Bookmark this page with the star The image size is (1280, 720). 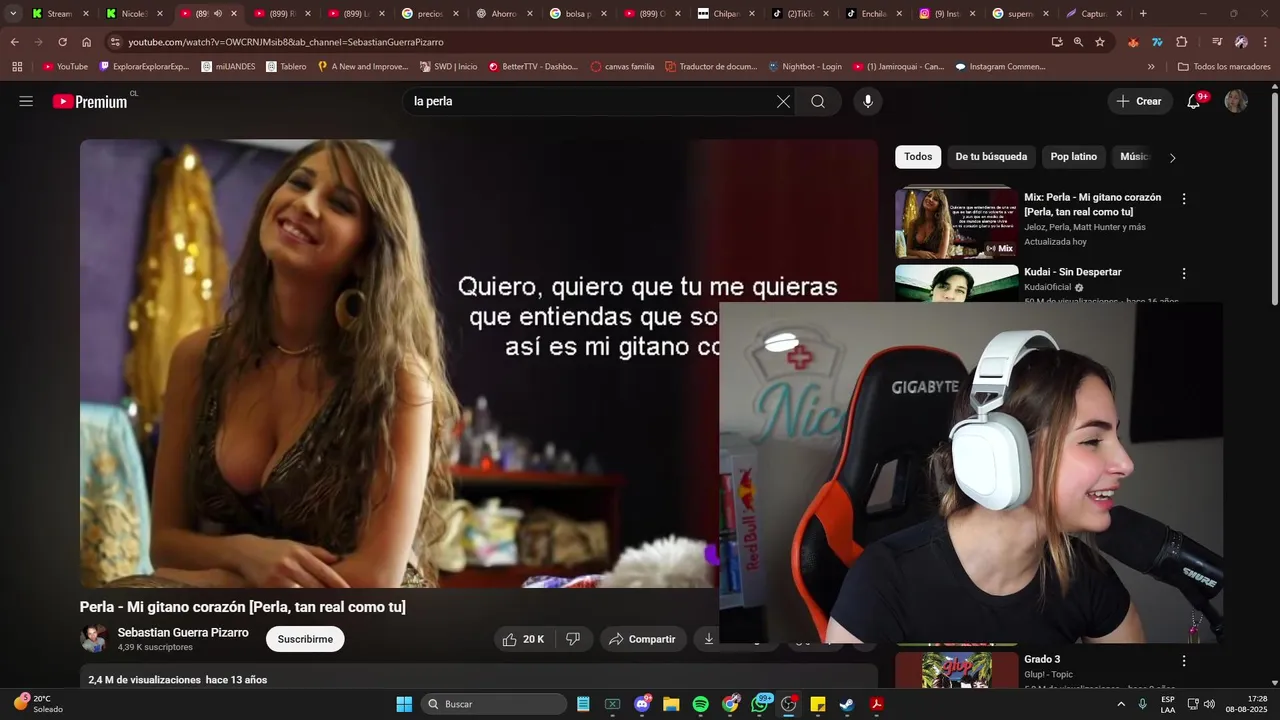click(1100, 42)
